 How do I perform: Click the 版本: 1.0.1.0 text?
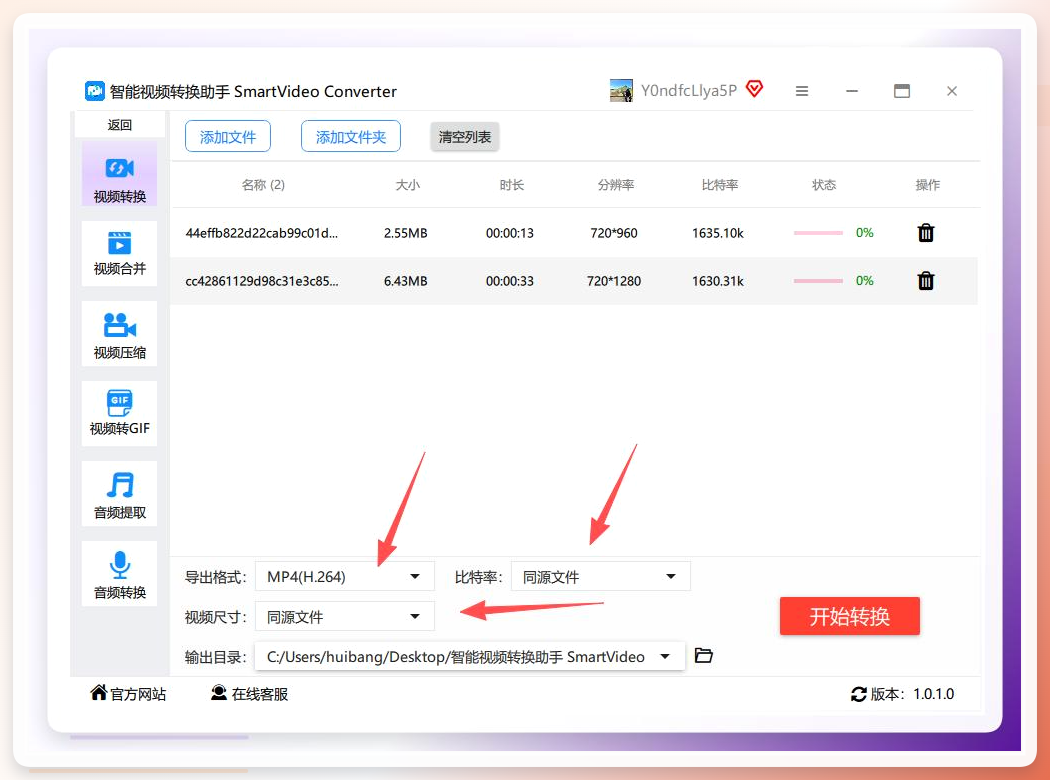tap(912, 694)
